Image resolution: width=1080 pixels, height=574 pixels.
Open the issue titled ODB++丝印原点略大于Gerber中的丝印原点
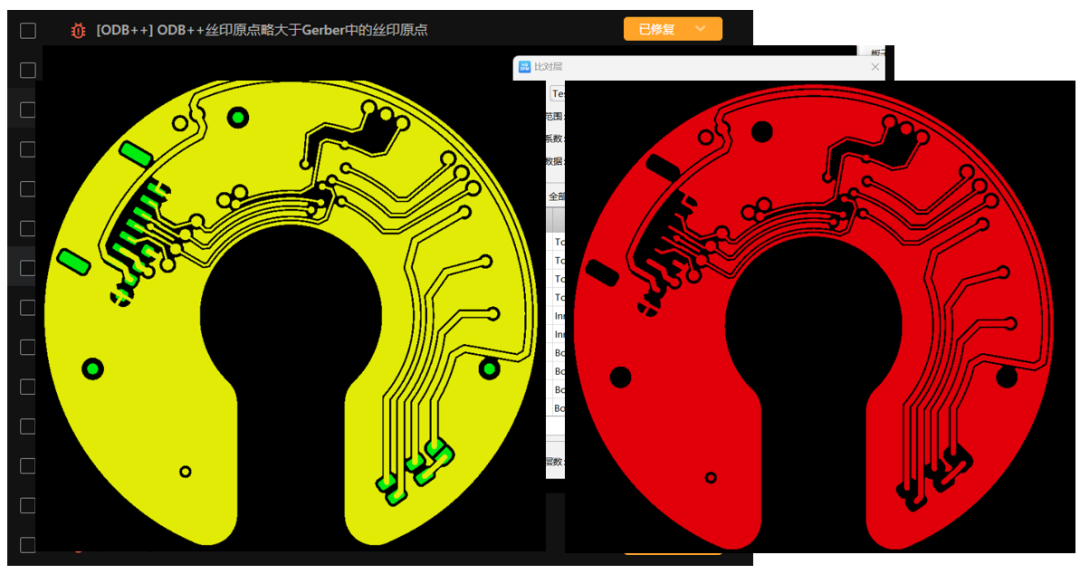pos(262,30)
